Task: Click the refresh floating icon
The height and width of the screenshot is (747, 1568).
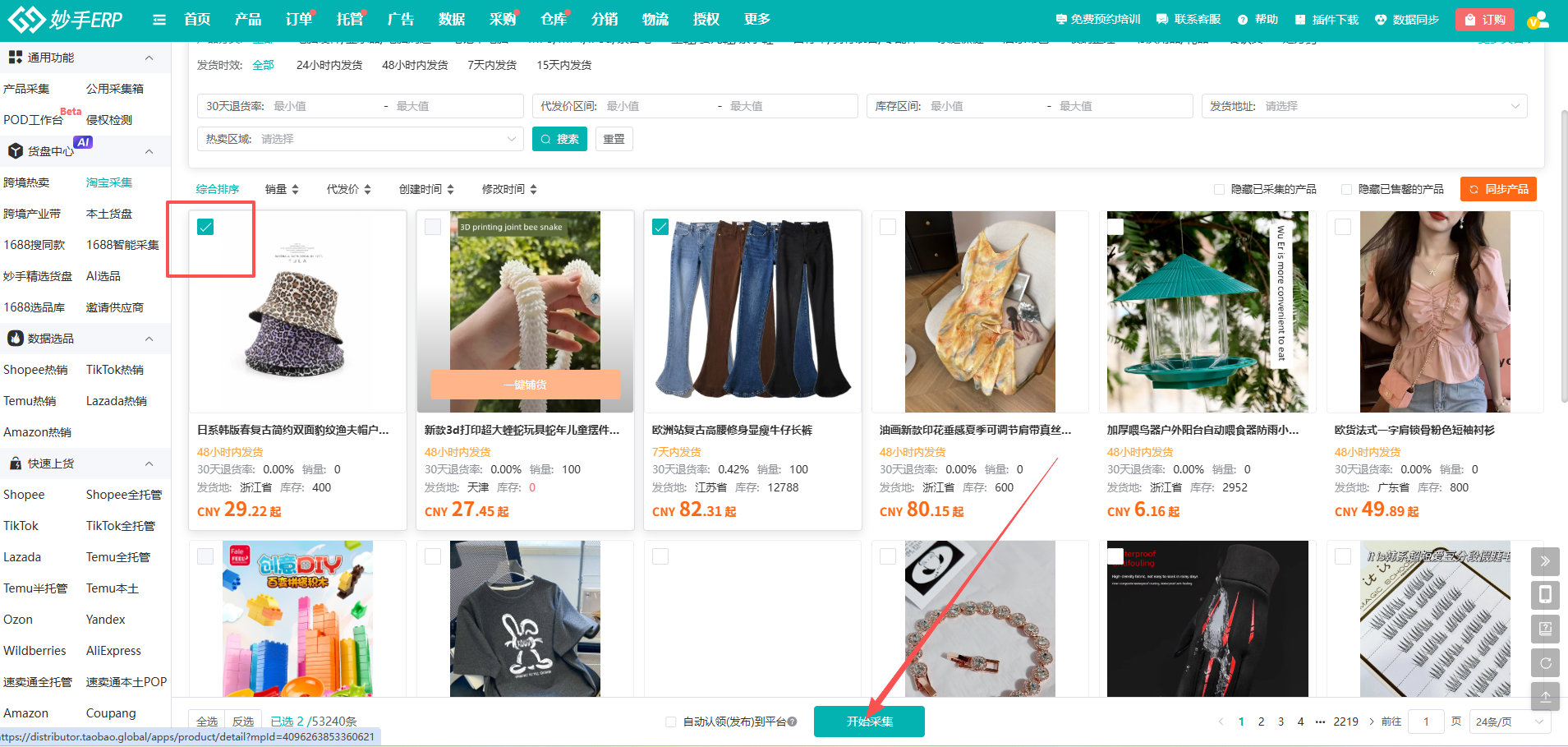Action: 1545,663
